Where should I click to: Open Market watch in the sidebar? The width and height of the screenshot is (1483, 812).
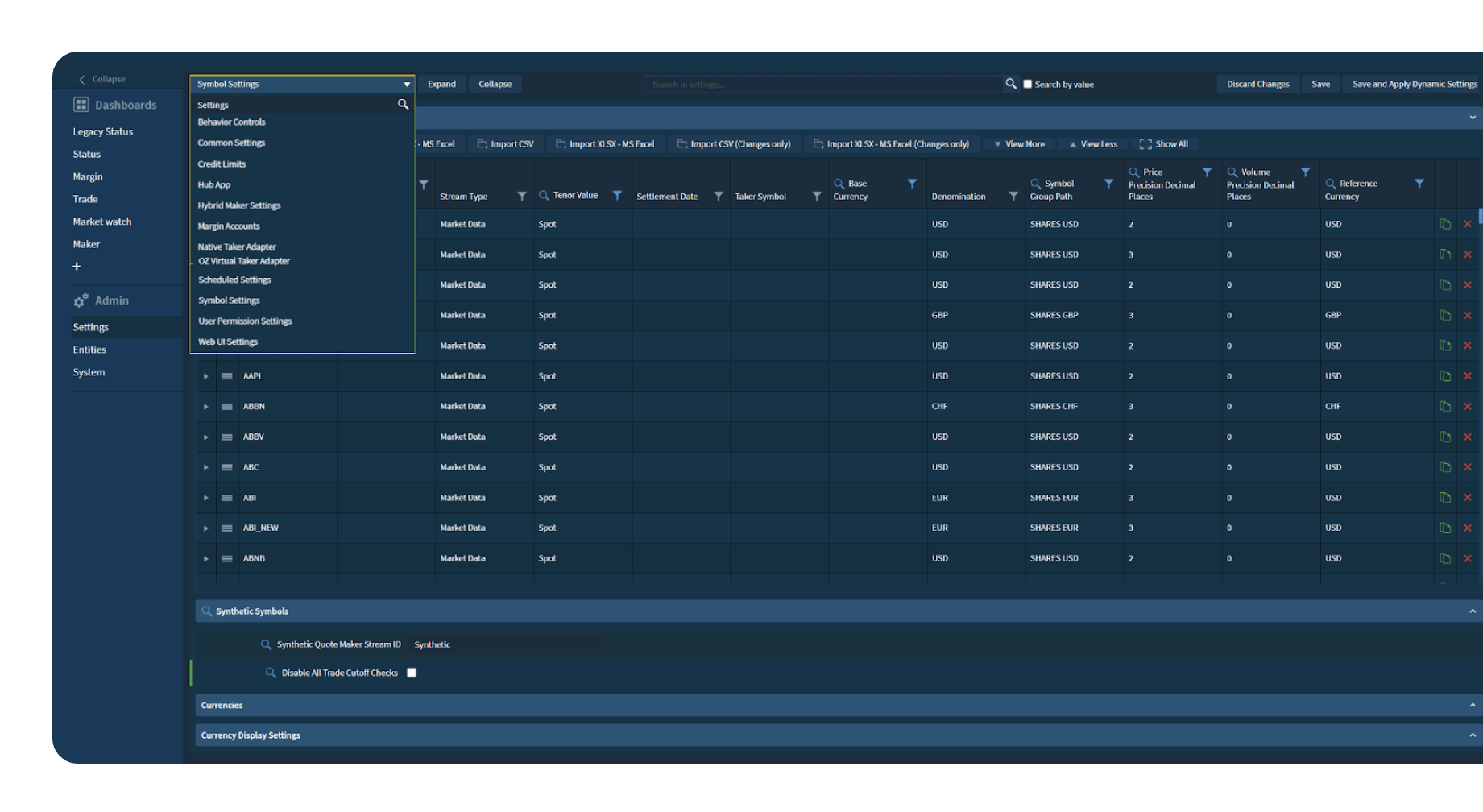click(x=102, y=222)
